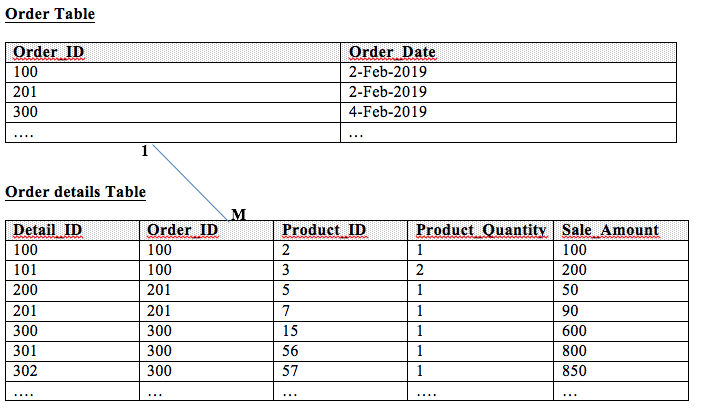The width and height of the screenshot is (708, 413).
Task: Click the "M" relationship cardinality label
Action: click(x=237, y=214)
